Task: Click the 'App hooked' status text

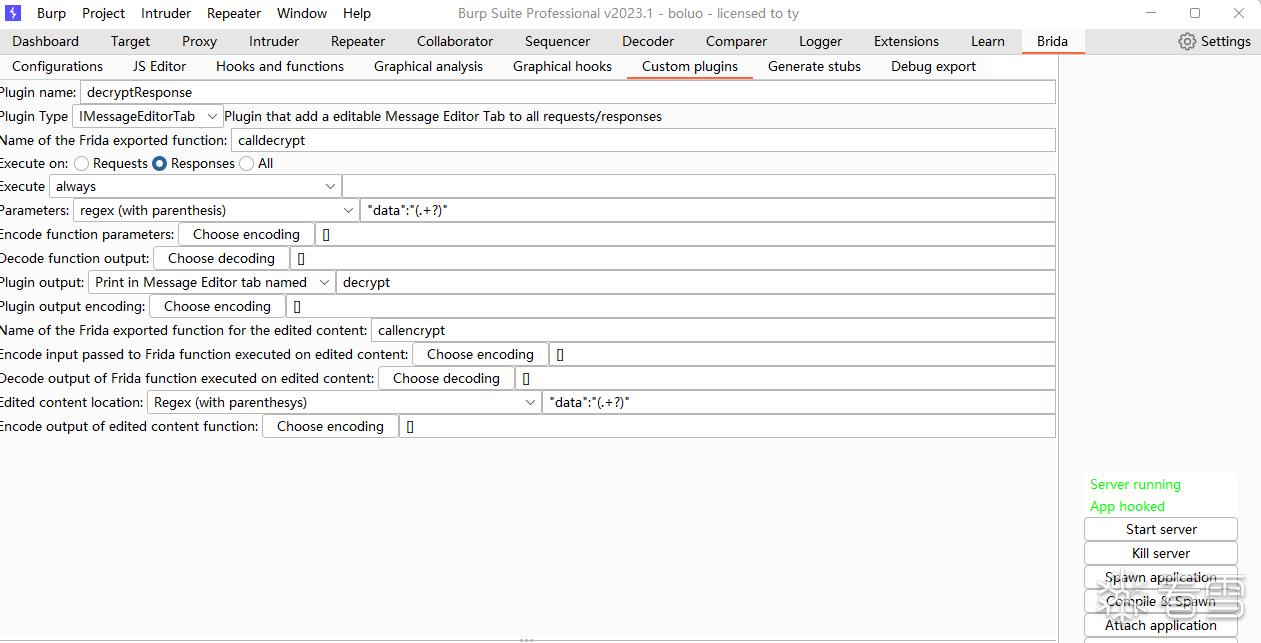Action: tap(1127, 506)
